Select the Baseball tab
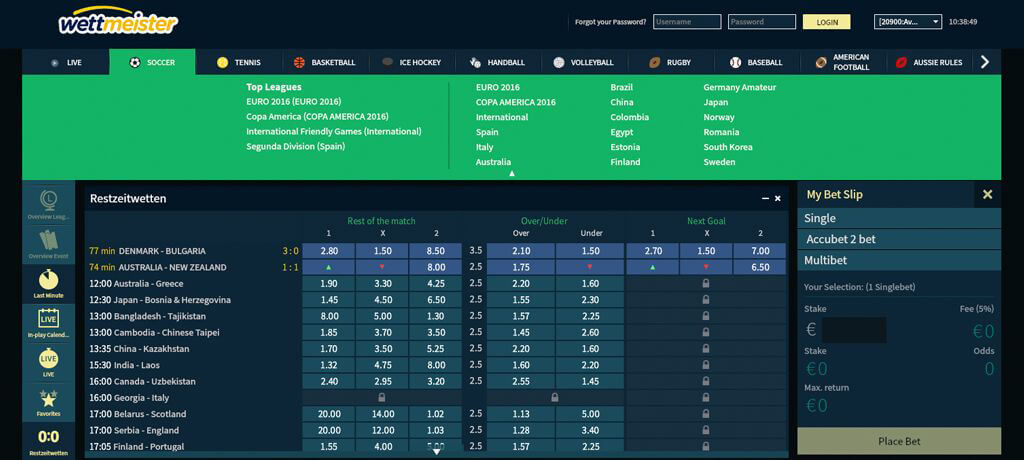Image resolution: width=1024 pixels, height=460 pixels. point(756,62)
